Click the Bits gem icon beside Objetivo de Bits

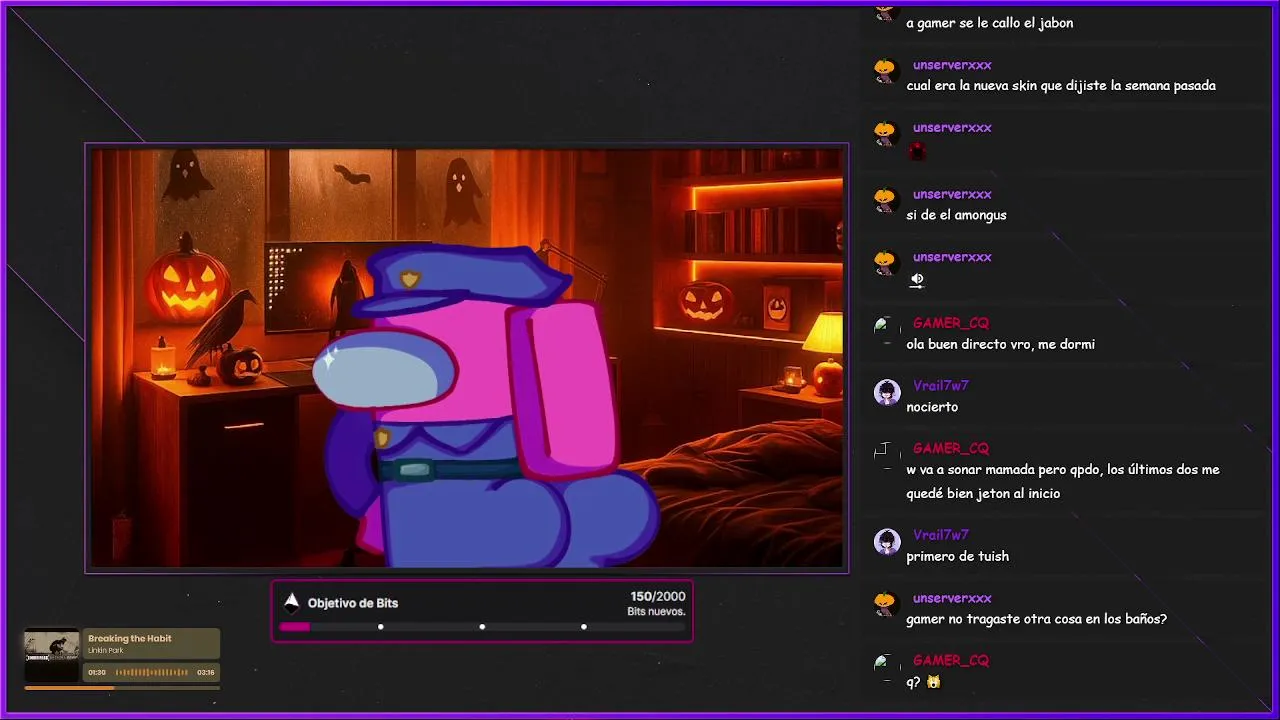click(292, 602)
